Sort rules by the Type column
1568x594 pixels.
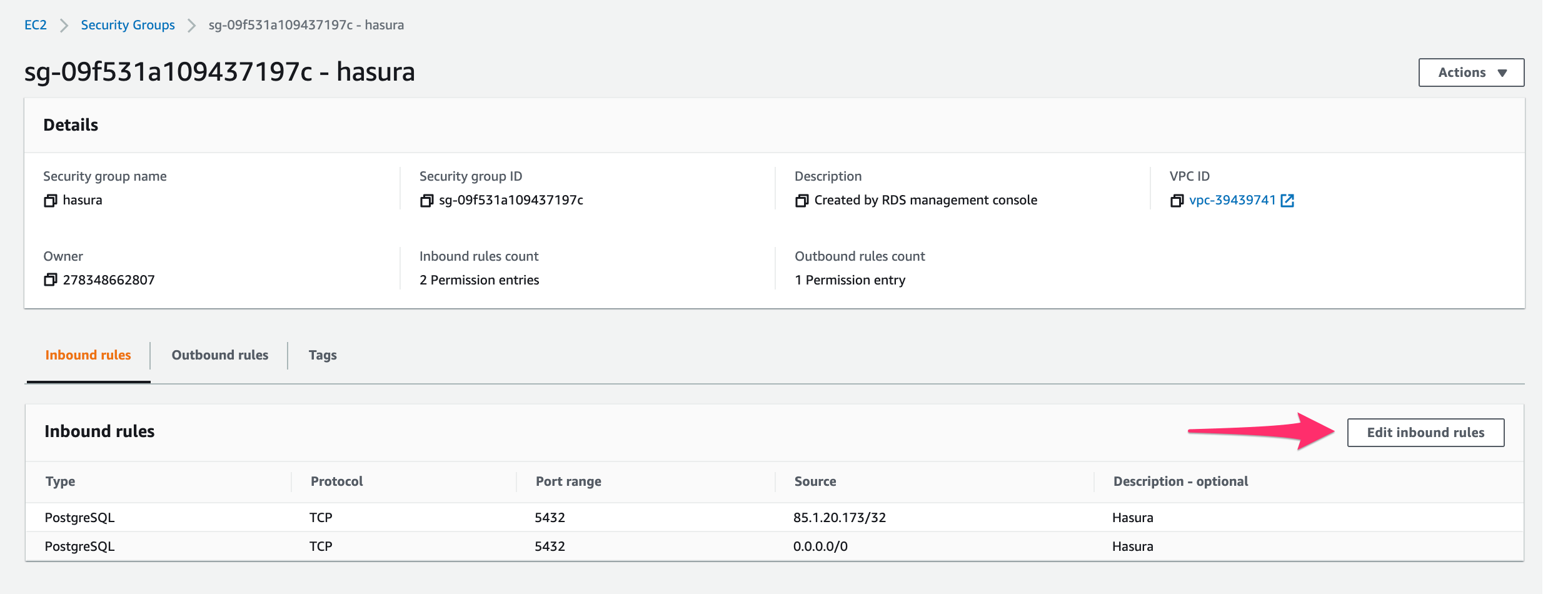[61, 481]
